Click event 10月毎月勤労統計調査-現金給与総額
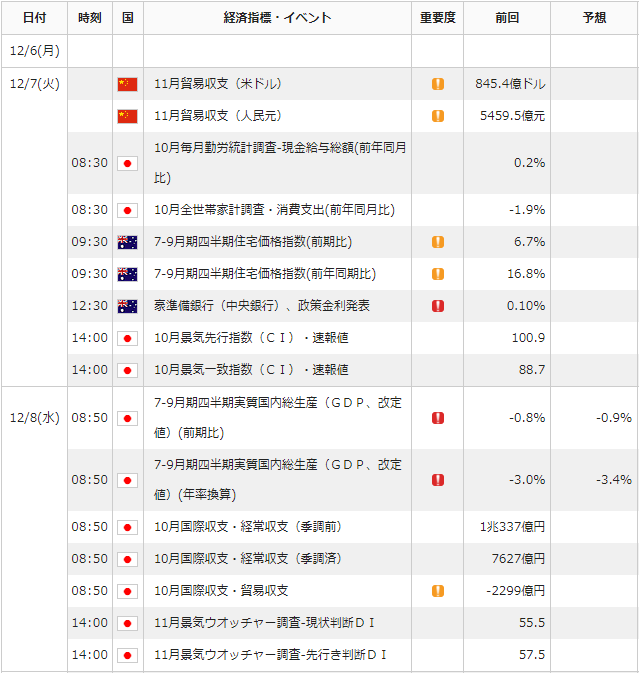Screen dimensions: 639x673 click(x=280, y=163)
